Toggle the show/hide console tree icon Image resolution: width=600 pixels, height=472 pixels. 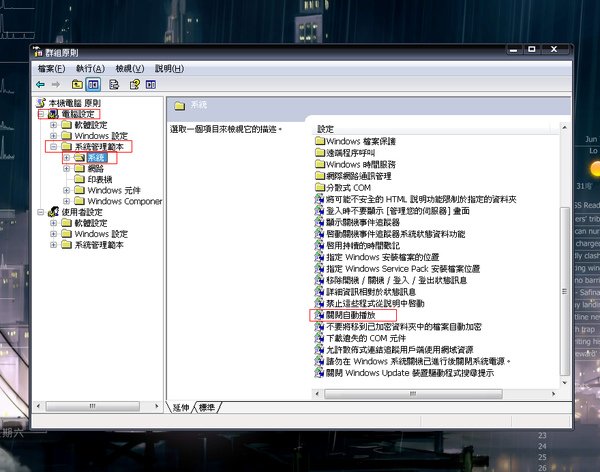93,85
